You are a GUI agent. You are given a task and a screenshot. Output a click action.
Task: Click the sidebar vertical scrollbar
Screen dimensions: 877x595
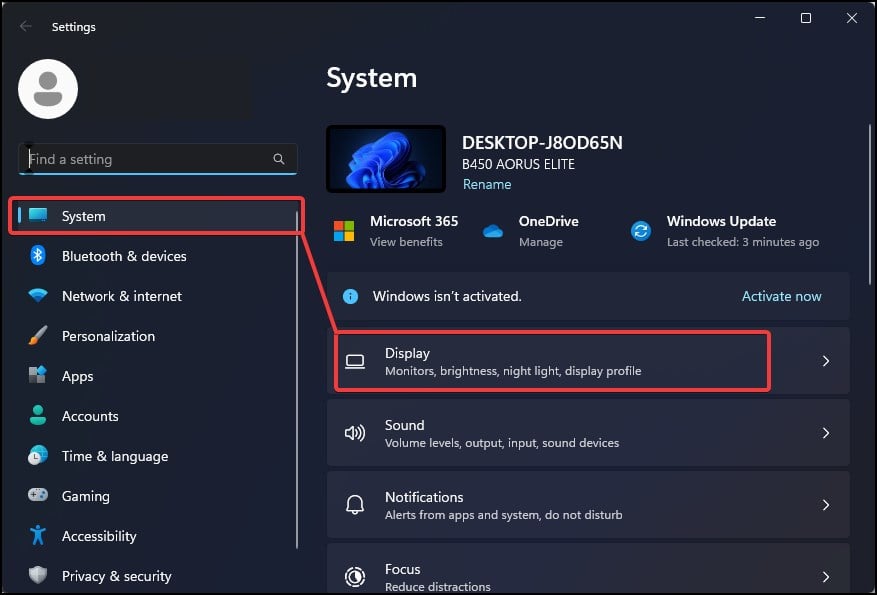[x=297, y=380]
